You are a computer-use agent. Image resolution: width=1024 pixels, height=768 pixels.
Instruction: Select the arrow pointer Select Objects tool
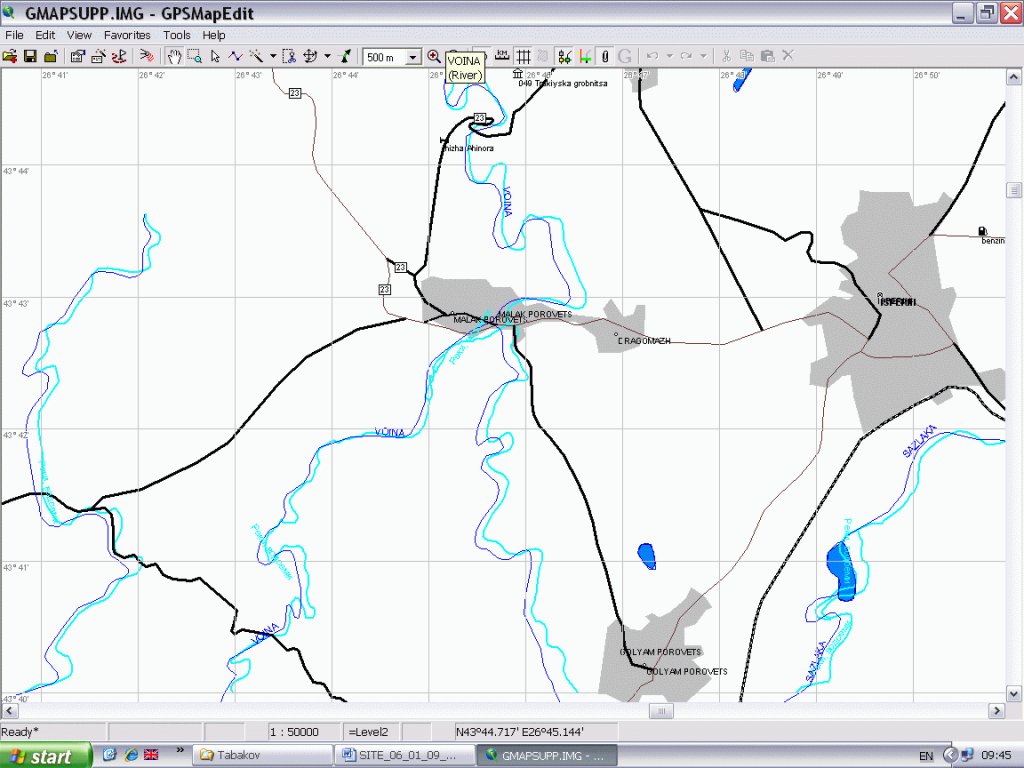click(215, 57)
